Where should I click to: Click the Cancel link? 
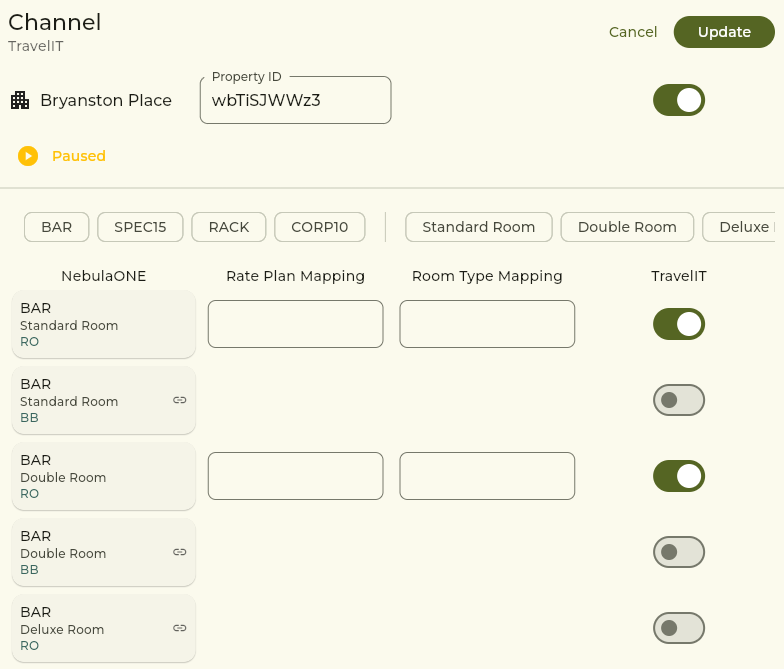[x=632, y=32]
